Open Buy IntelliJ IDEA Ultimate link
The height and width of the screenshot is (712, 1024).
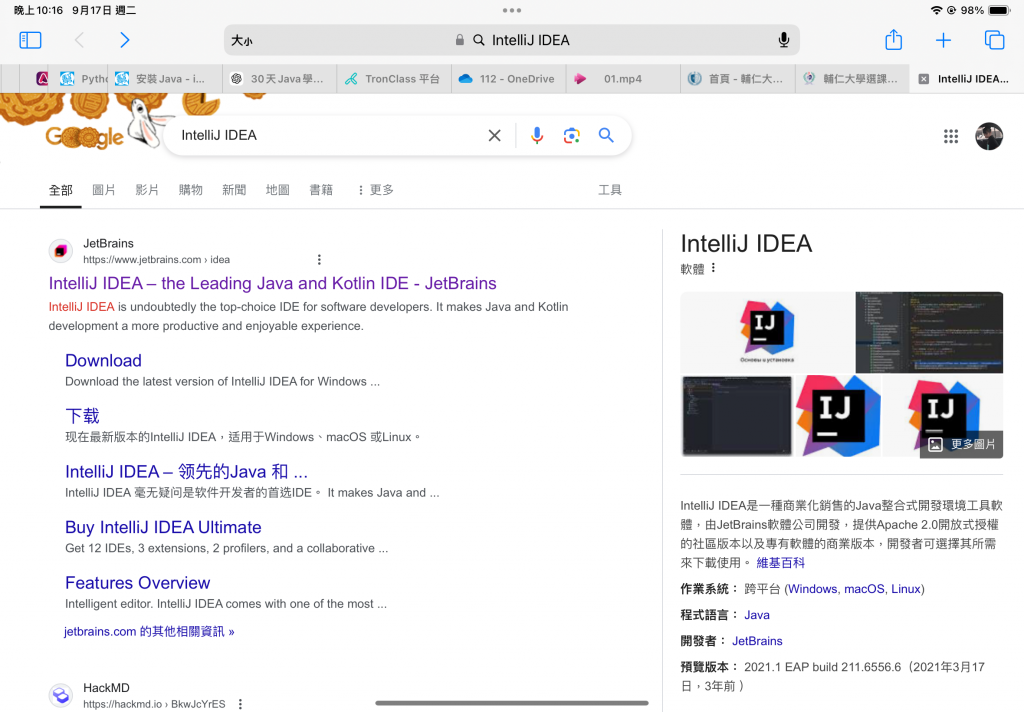pos(163,527)
